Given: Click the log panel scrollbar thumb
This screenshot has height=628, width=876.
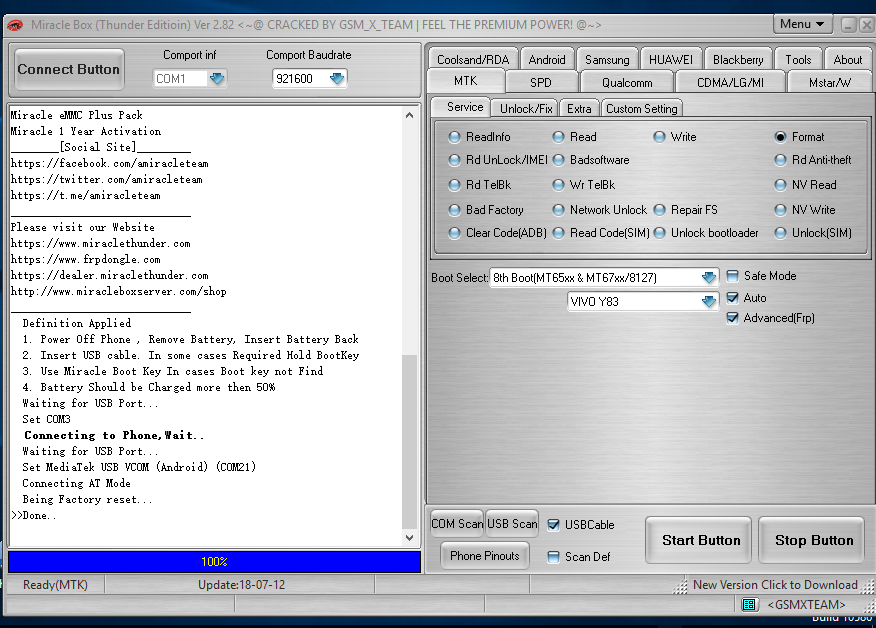Looking at the screenshot, I should [409, 441].
